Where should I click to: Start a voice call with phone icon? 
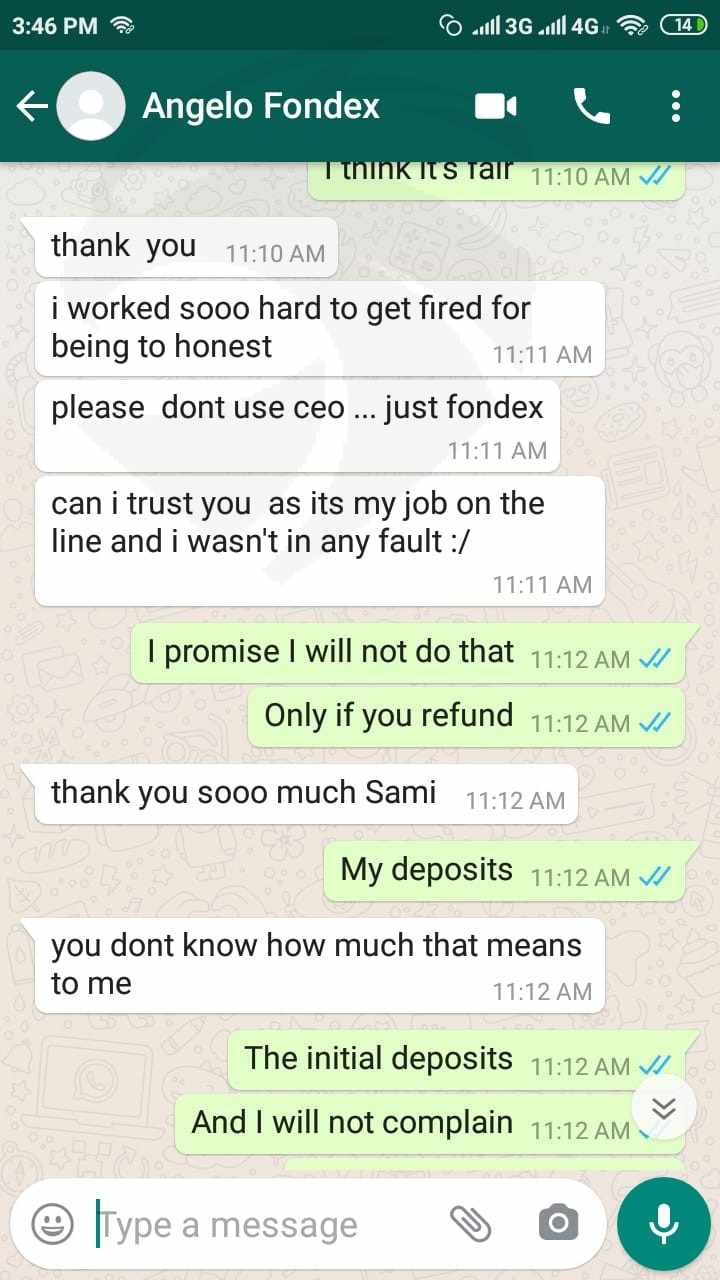(x=591, y=106)
